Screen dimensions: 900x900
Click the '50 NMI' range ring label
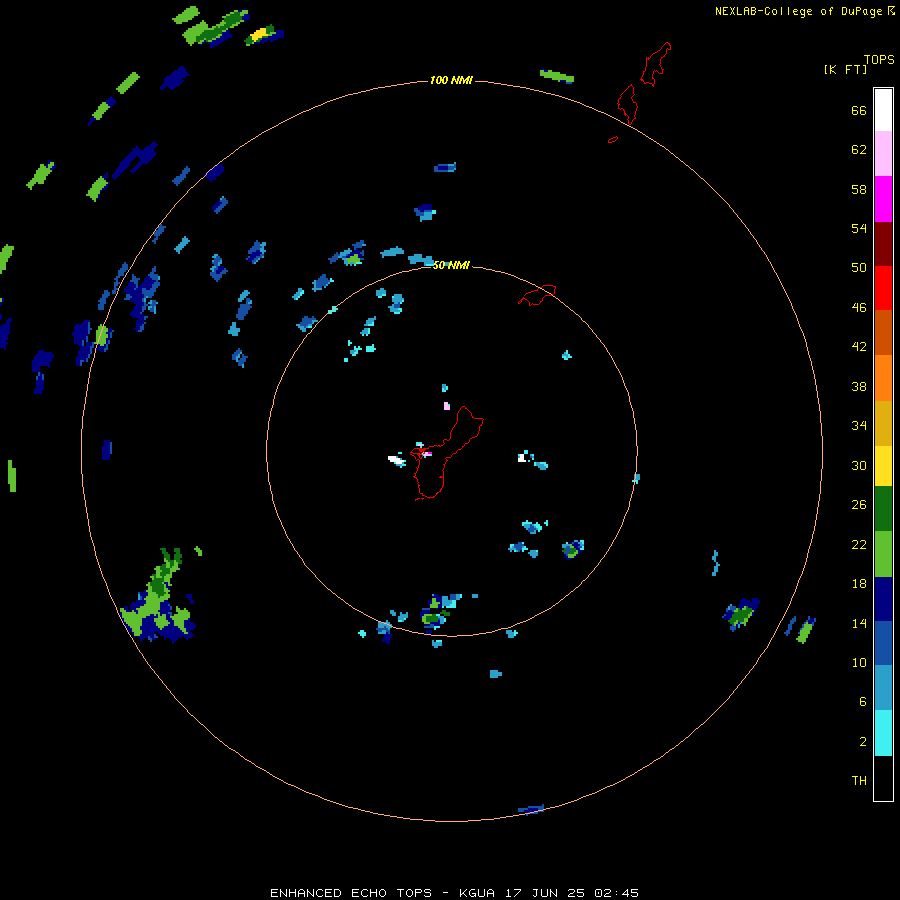(451, 265)
